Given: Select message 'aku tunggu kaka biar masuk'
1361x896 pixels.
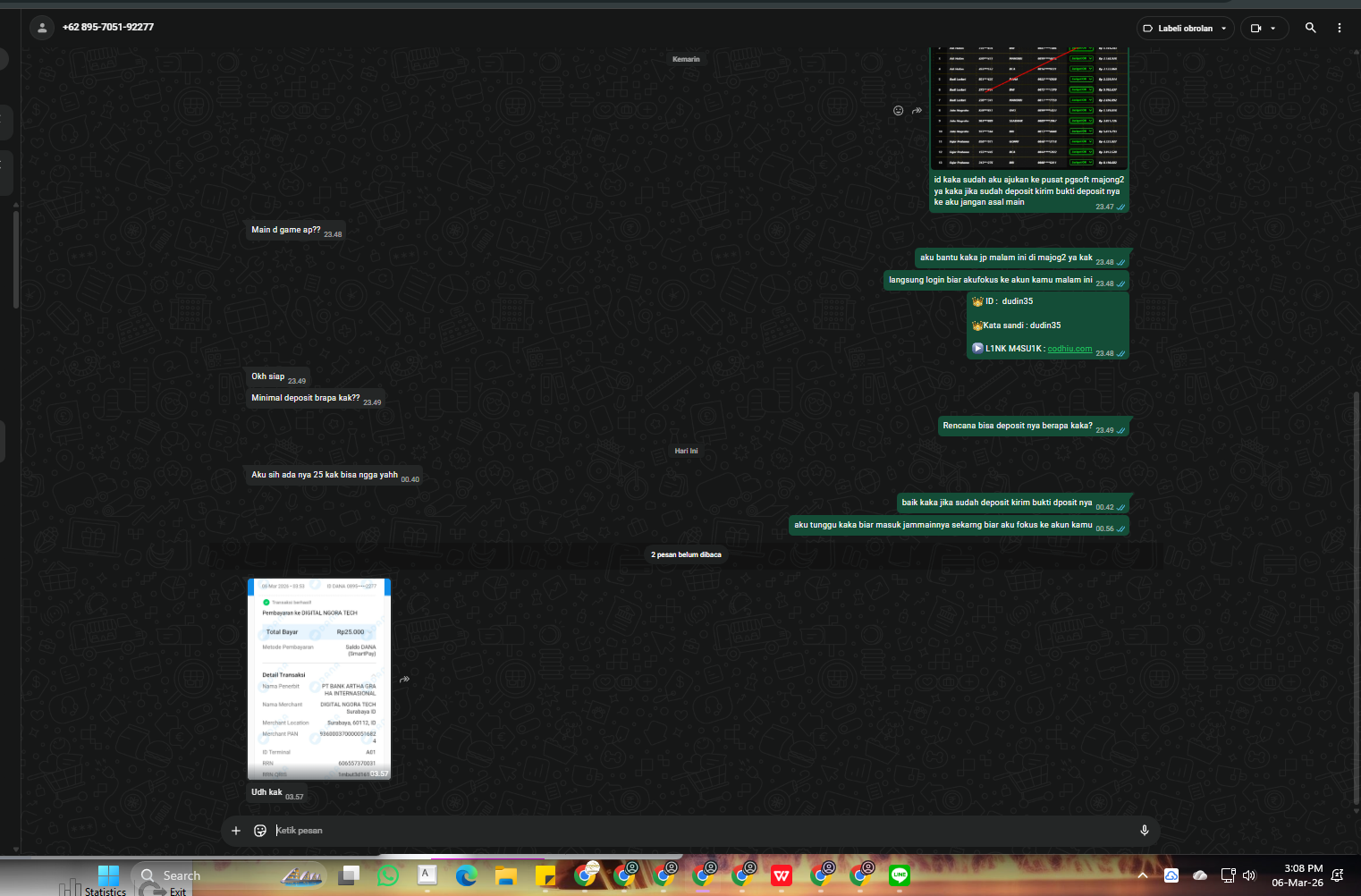Looking at the screenshot, I should click(959, 526).
